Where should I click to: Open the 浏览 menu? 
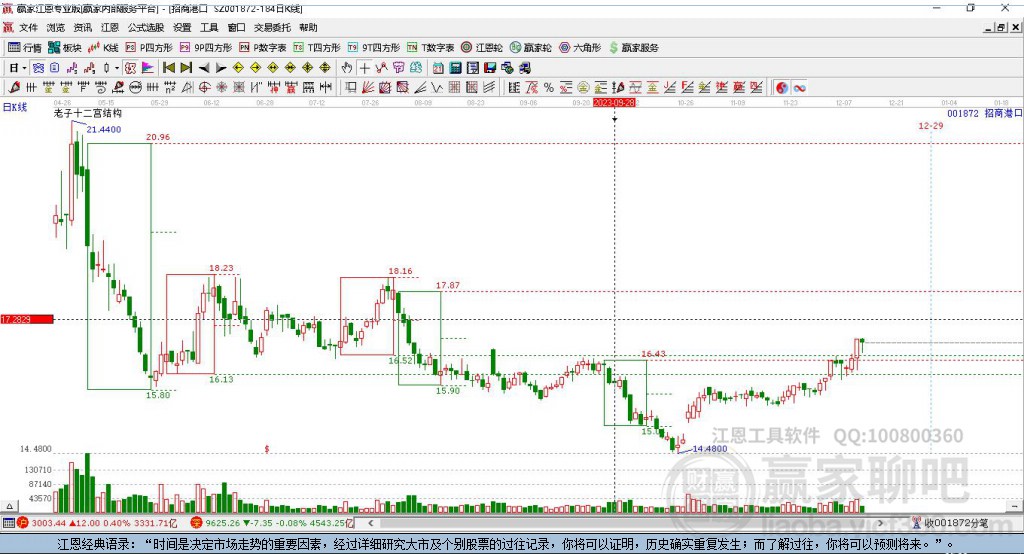[56, 27]
